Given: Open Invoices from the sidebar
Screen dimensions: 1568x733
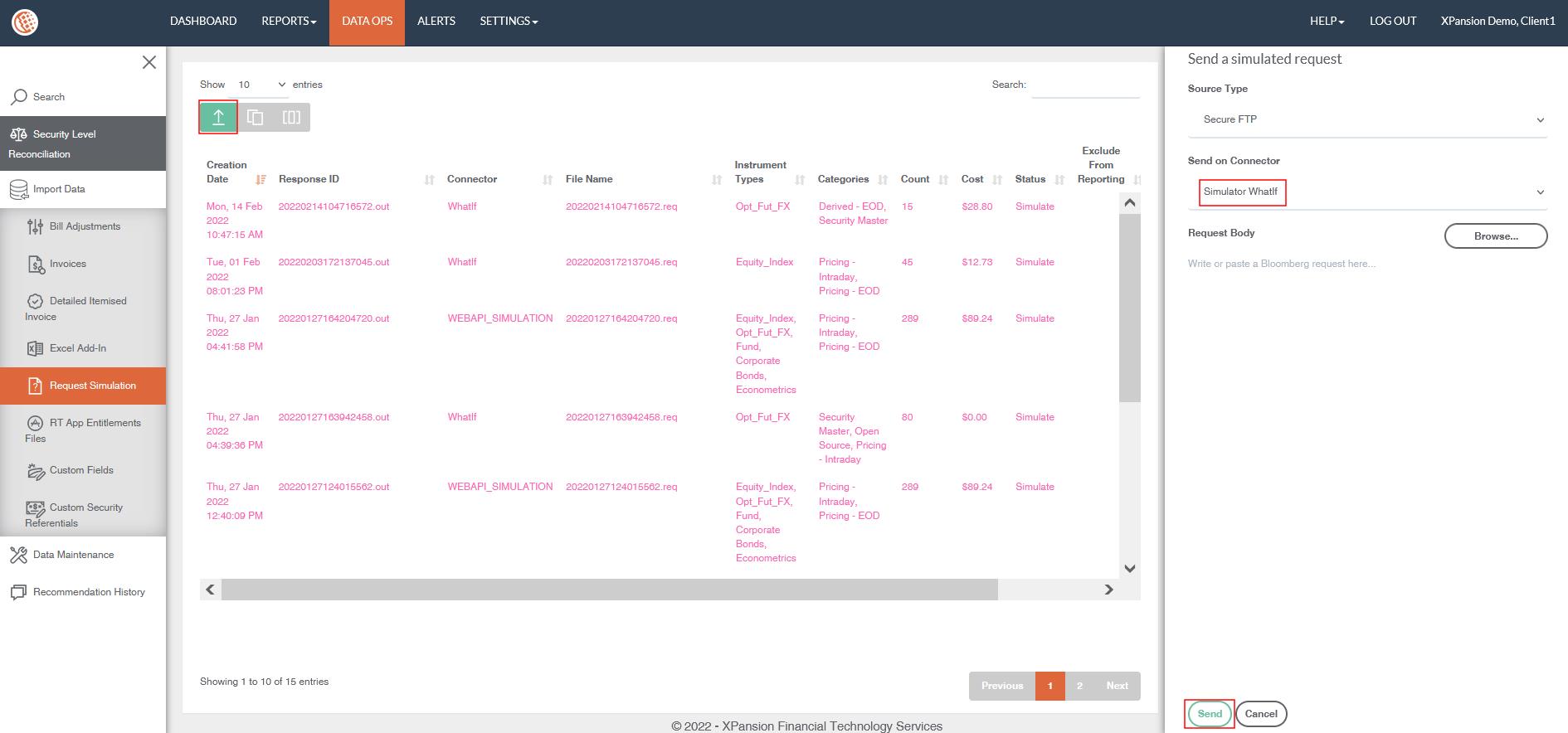Looking at the screenshot, I should coord(67,264).
